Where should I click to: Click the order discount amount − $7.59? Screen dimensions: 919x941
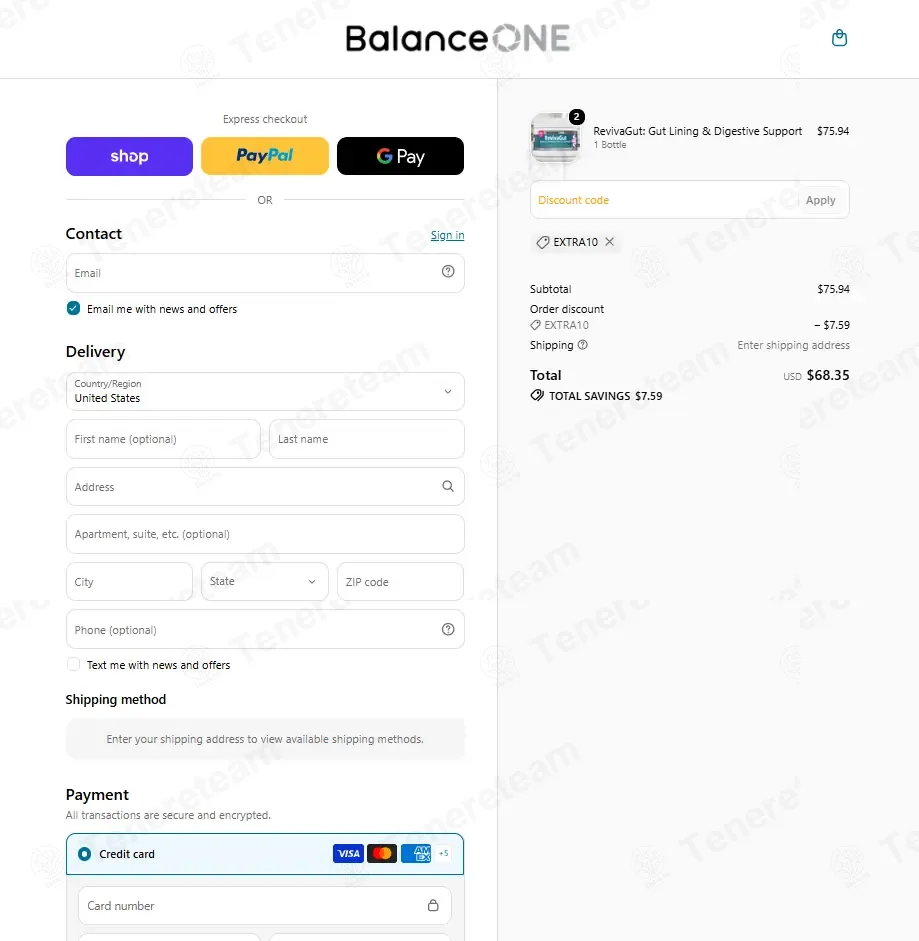click(832, 325)
